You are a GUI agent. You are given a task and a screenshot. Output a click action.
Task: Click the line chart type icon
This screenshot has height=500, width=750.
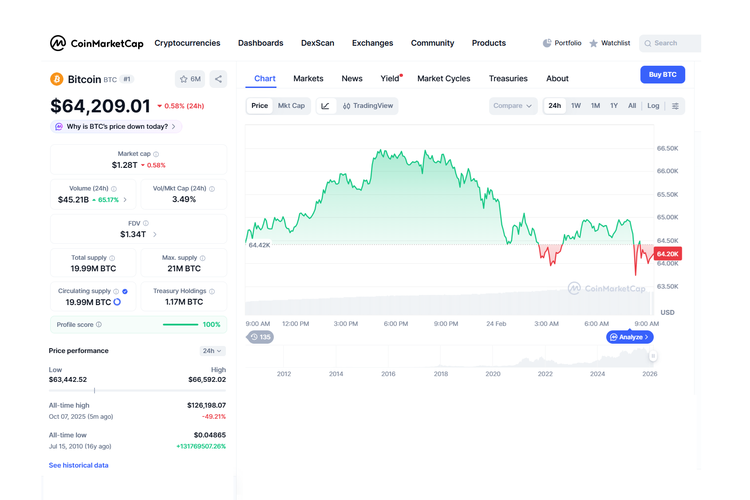click(325, 106)
